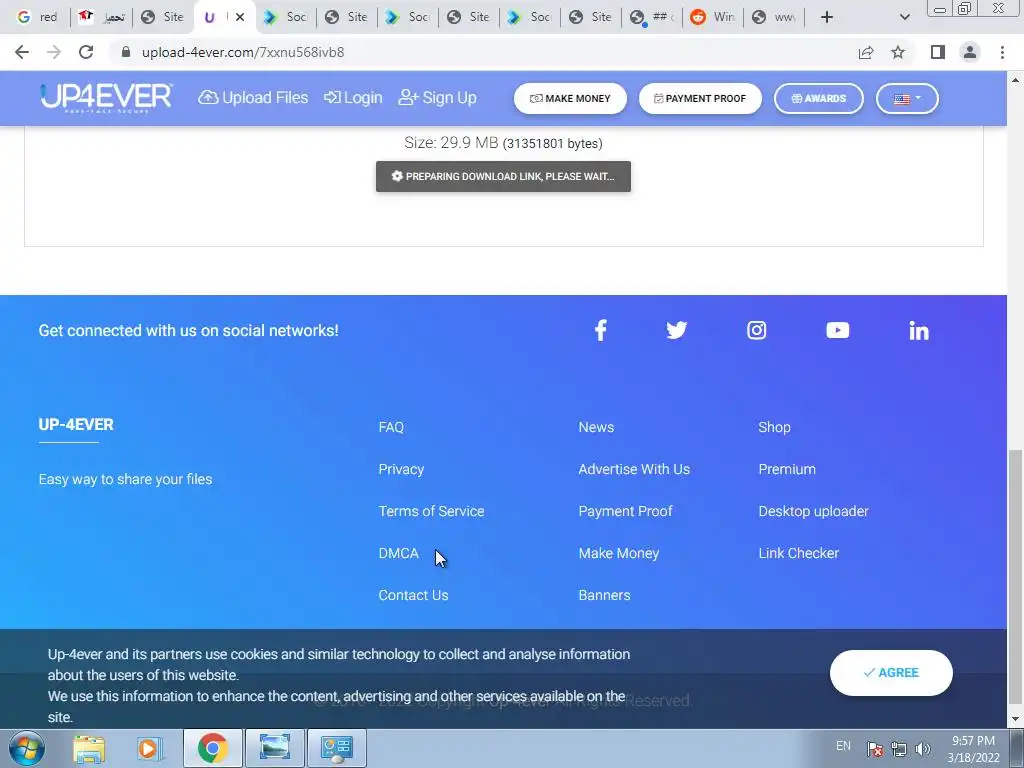Click the AWARDS button
Screen dimensions: 1024x768
818,99
